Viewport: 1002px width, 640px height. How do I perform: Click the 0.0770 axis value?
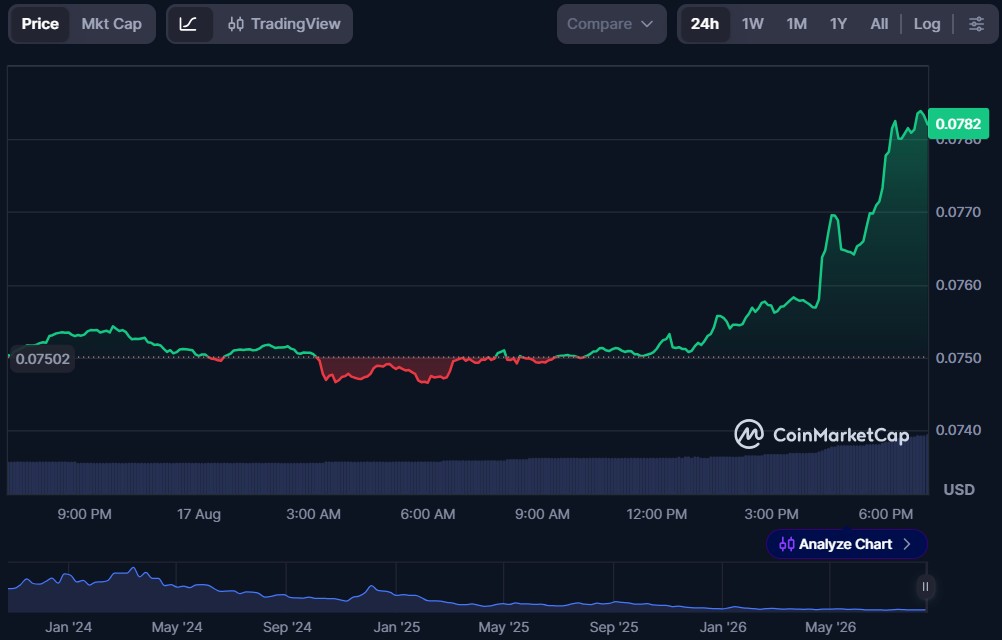[x=958, y=212]
